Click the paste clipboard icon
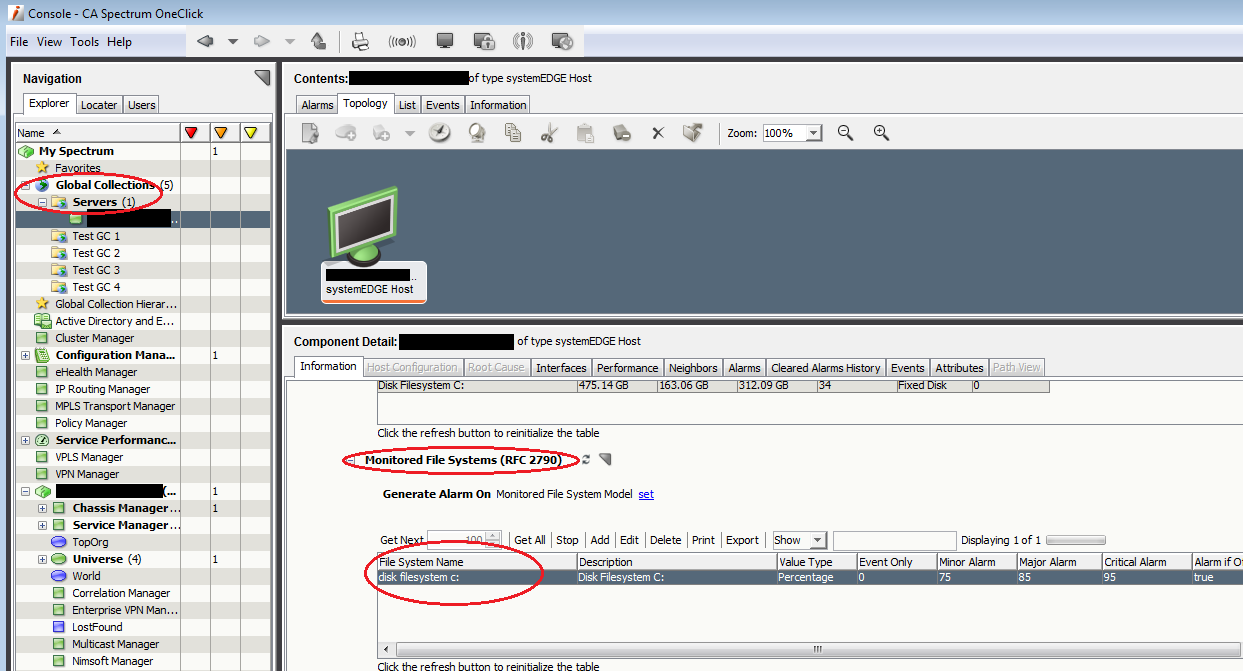Image resolution: width=1243 pixels, height=671 pixels. point(586,132)
